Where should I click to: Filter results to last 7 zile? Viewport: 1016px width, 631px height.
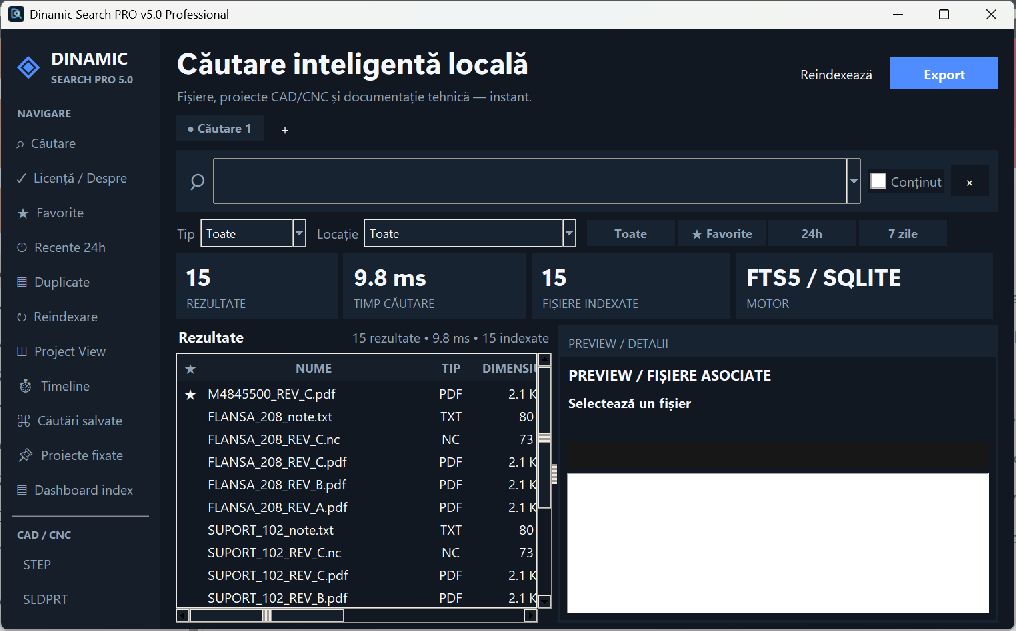point(903,234)
